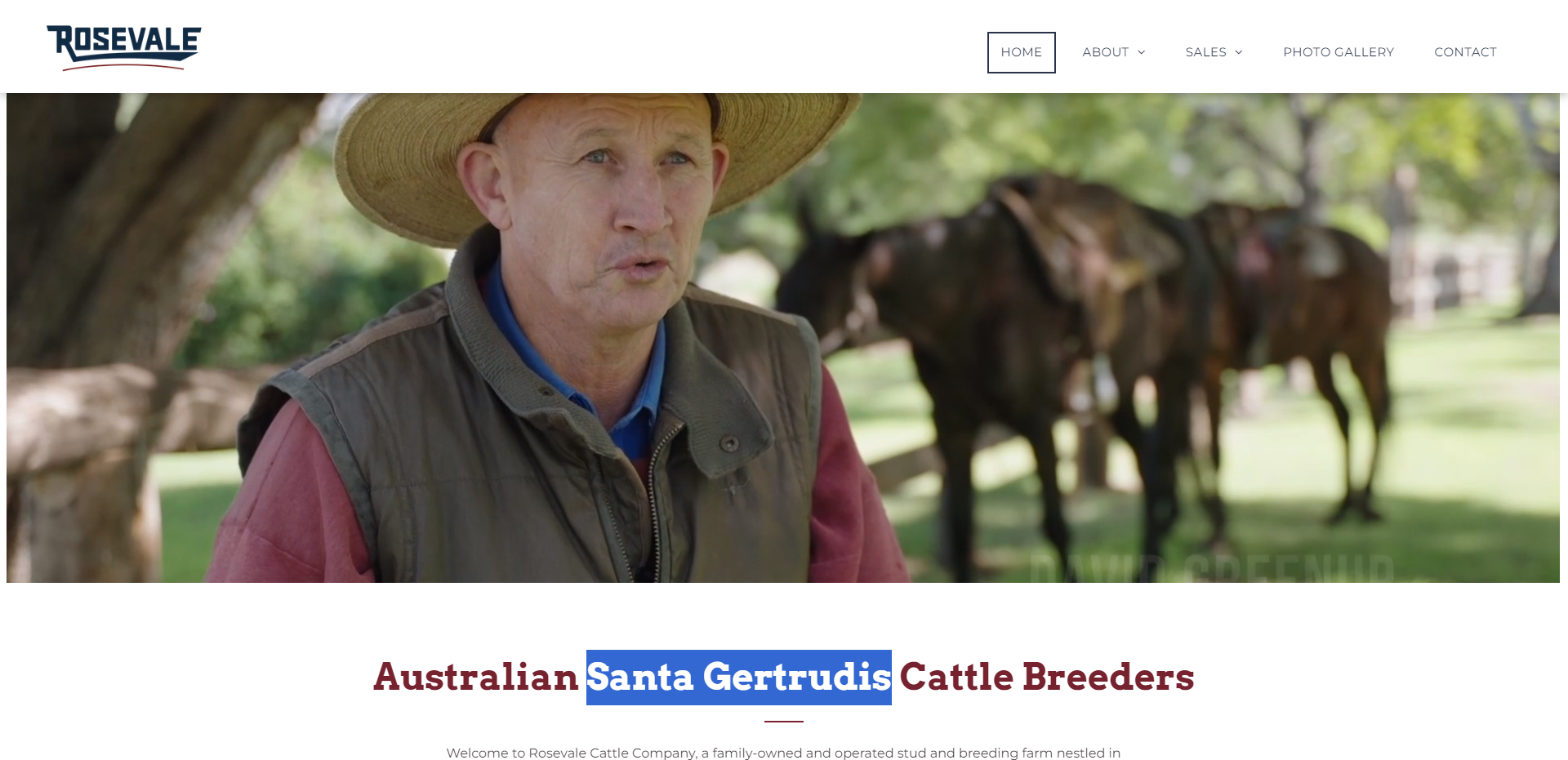Expand the chevron beside SALES
This screenshot has height=760, width=1568.
1239,52
